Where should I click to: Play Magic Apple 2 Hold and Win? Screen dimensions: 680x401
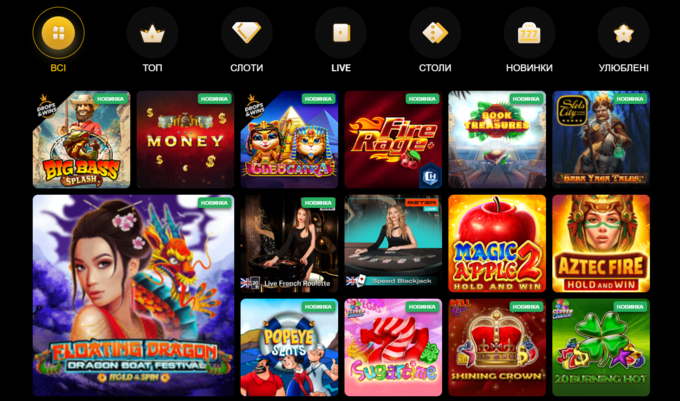click(x=497, y=243)
